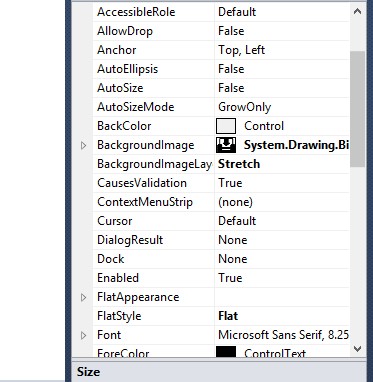The width and height of the screenshot is (373, 382).
Task: Click the BackColor Control color swatch
Action: pos(226,126)
